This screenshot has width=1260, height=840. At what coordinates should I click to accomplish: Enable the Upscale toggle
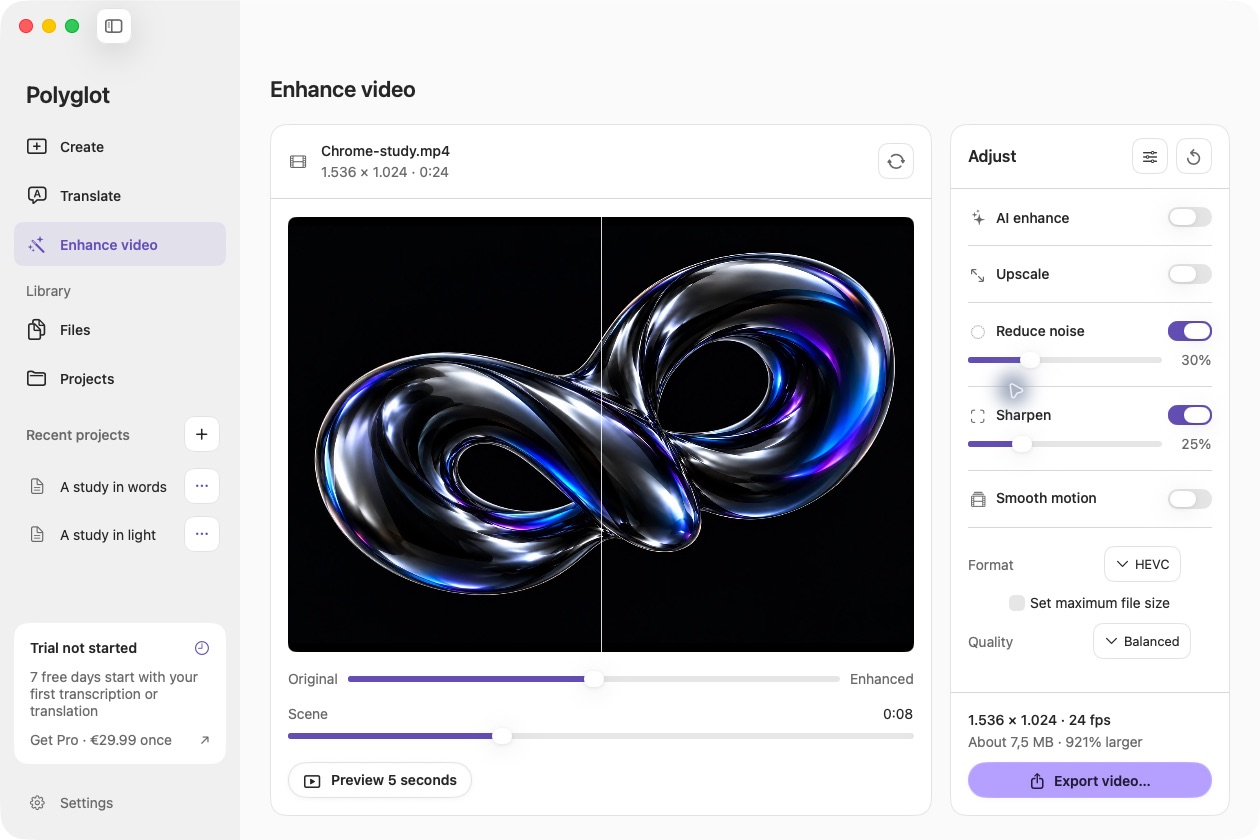1190,274
